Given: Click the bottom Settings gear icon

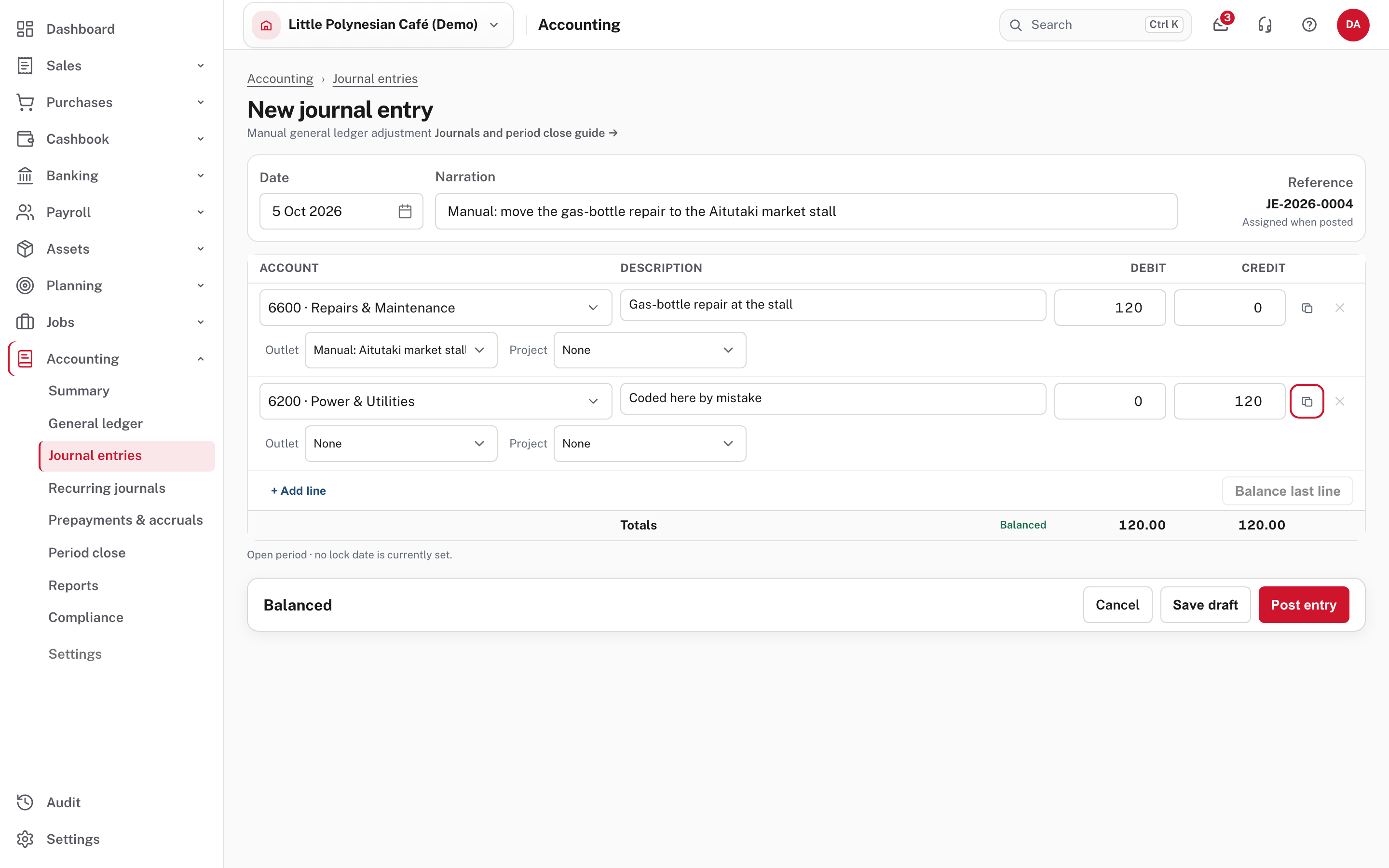Looking at the screenshot, I should [25, 839].
